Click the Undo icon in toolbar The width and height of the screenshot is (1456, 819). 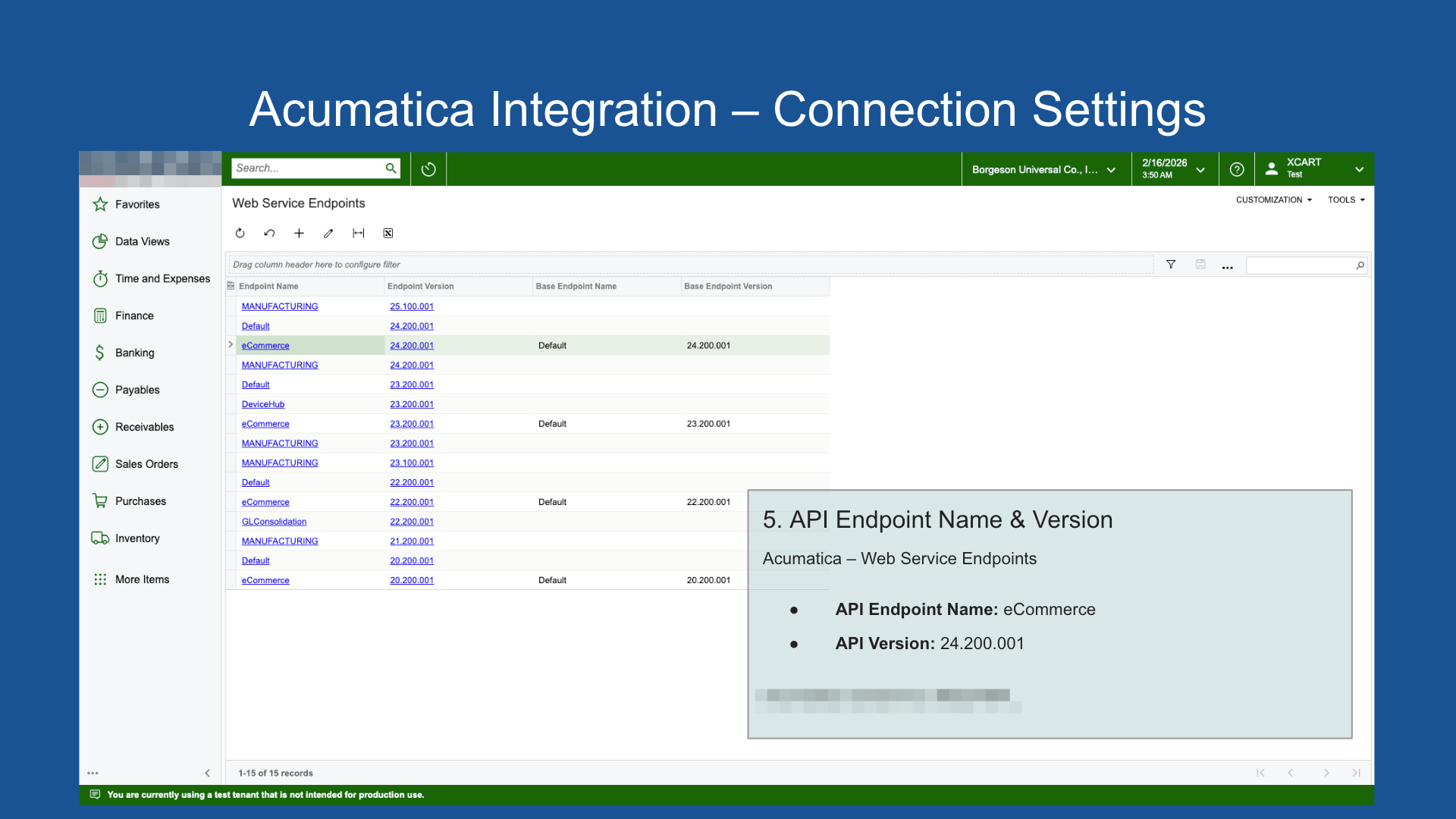point(269,234)
